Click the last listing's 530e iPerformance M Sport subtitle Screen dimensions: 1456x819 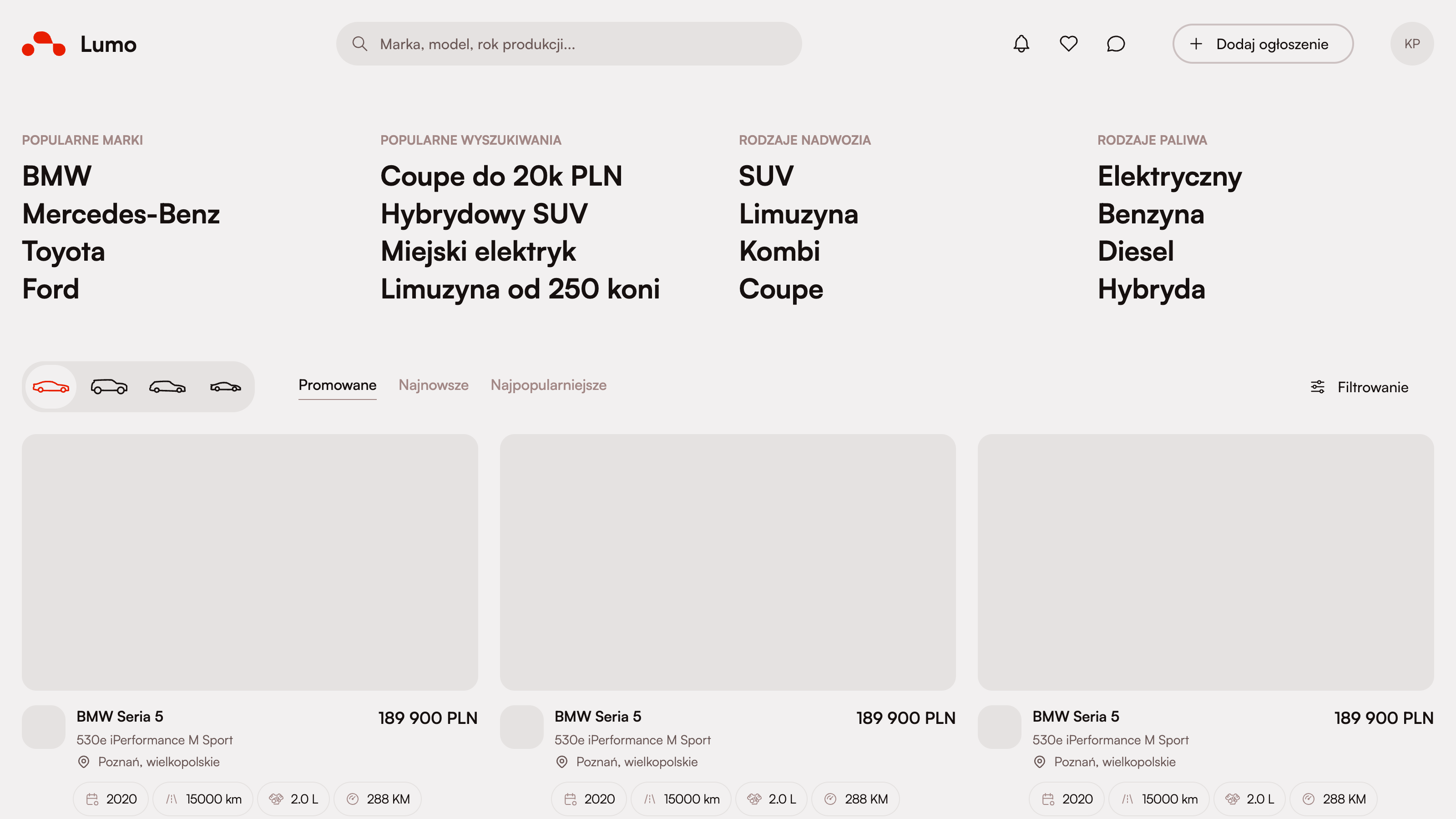[x=1110, y=740]
